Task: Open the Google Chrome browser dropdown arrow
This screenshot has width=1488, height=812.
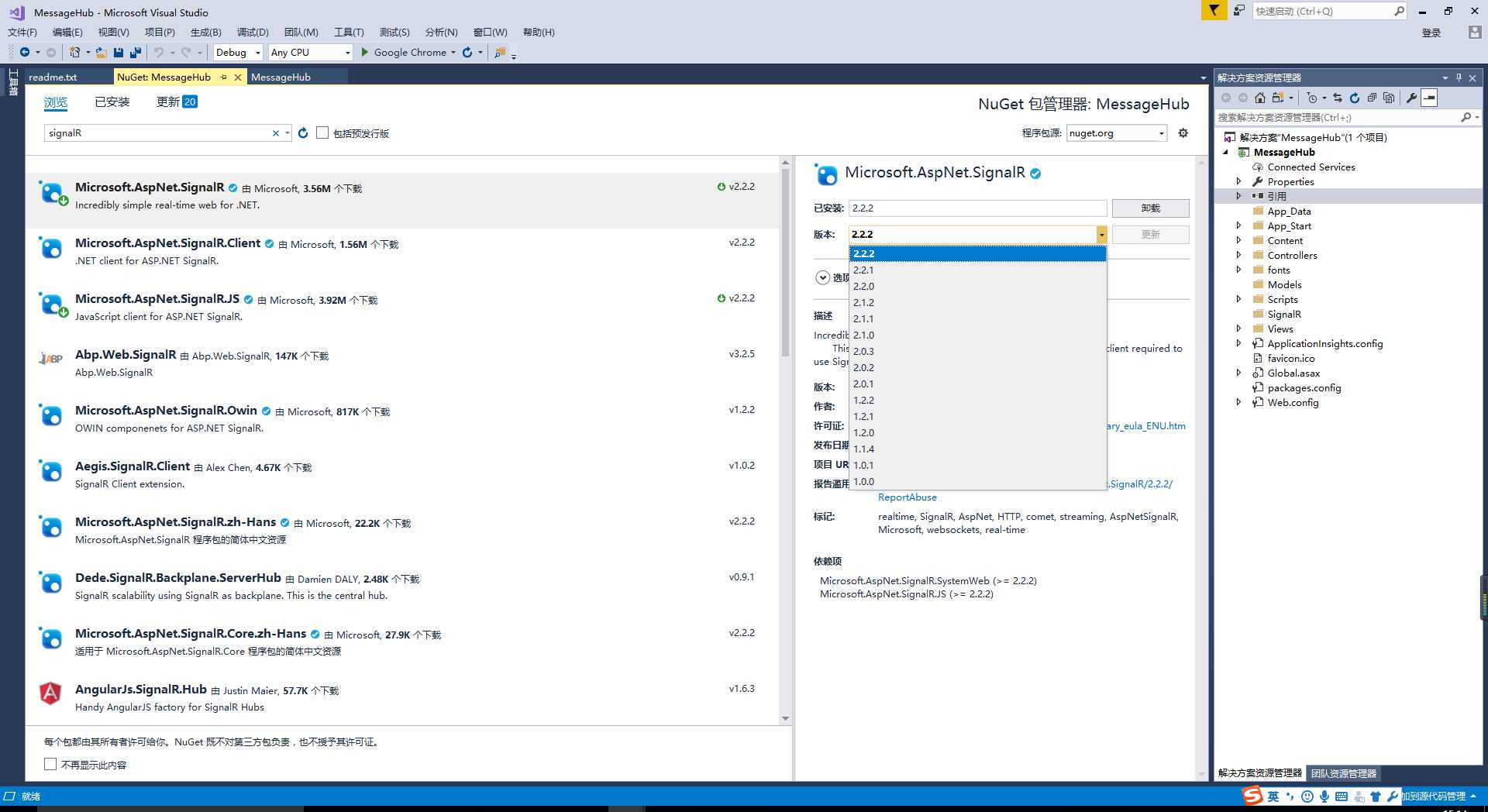Action: (x=453, y=53)
